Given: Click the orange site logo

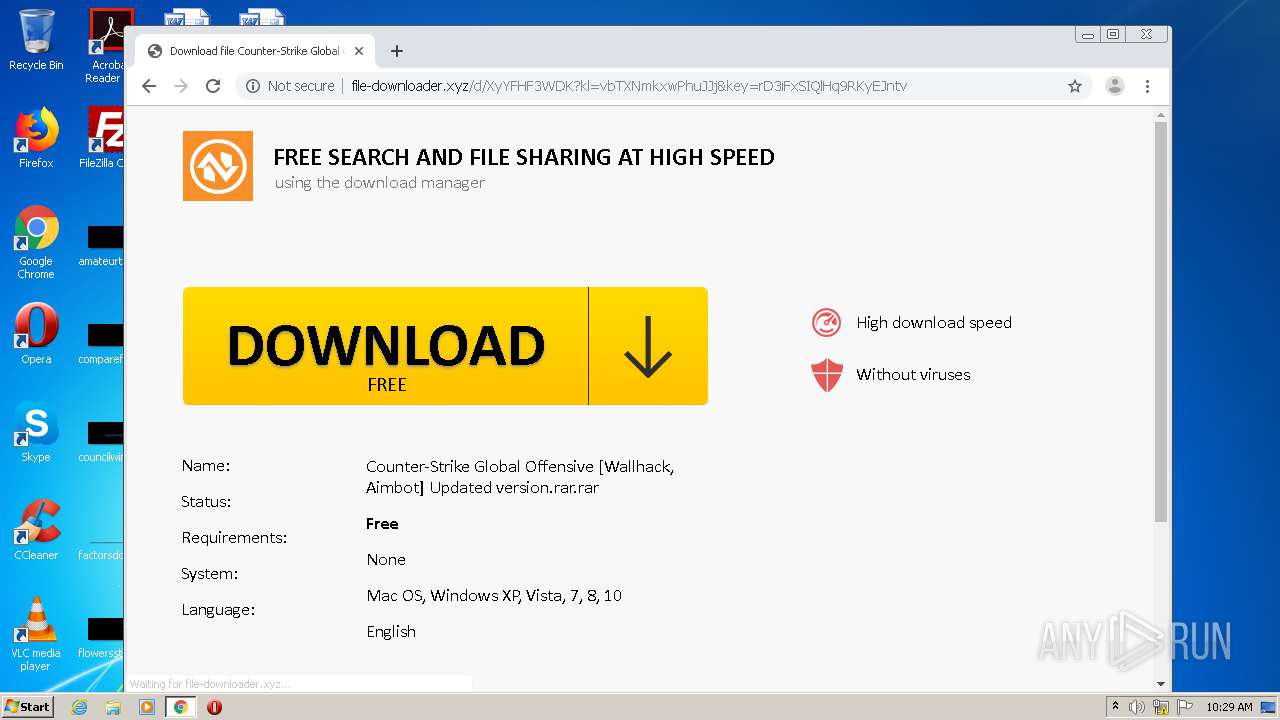Looking at the screenshot, I should (x=218, y=166).
